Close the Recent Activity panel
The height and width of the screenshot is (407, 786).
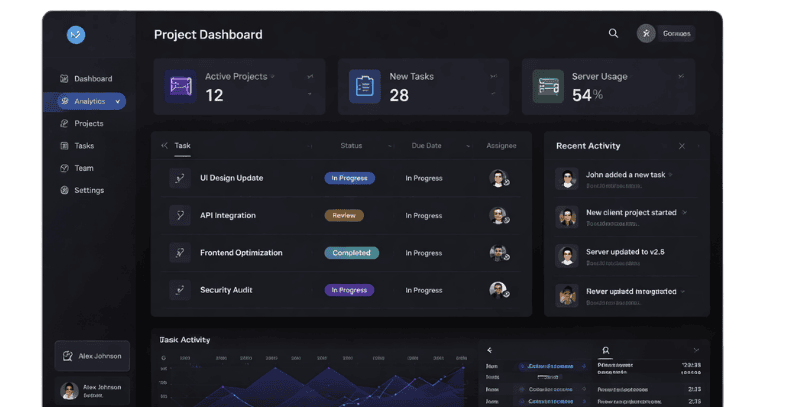coord(682,146)
